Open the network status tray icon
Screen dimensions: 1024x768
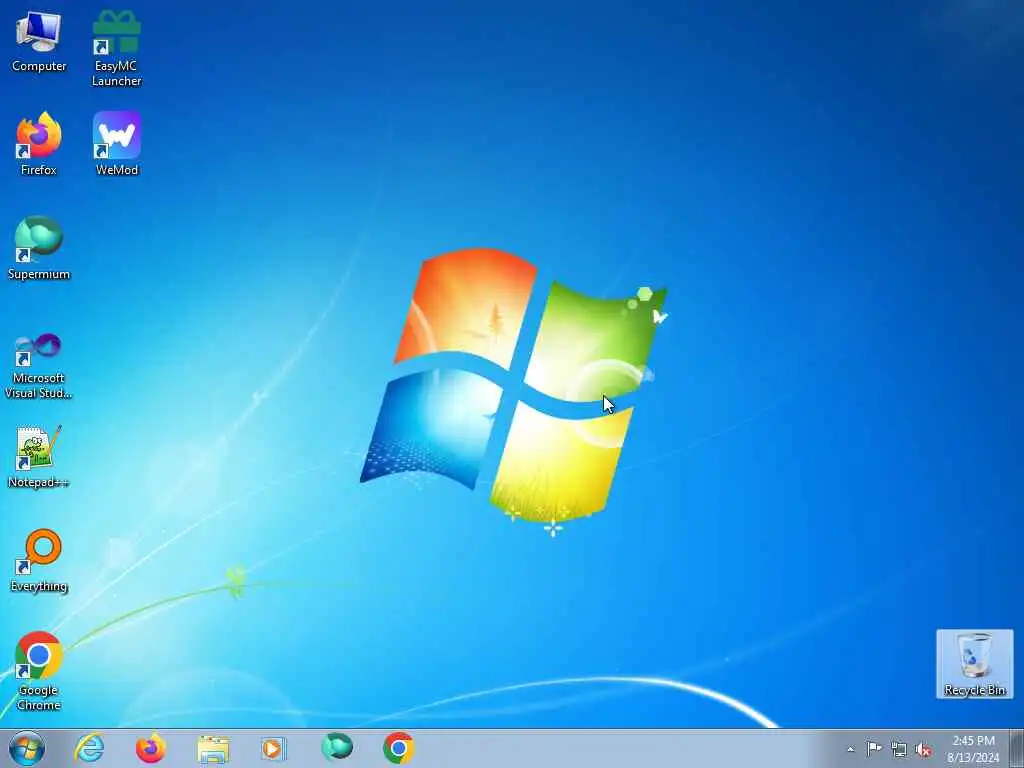click(899, 749)
